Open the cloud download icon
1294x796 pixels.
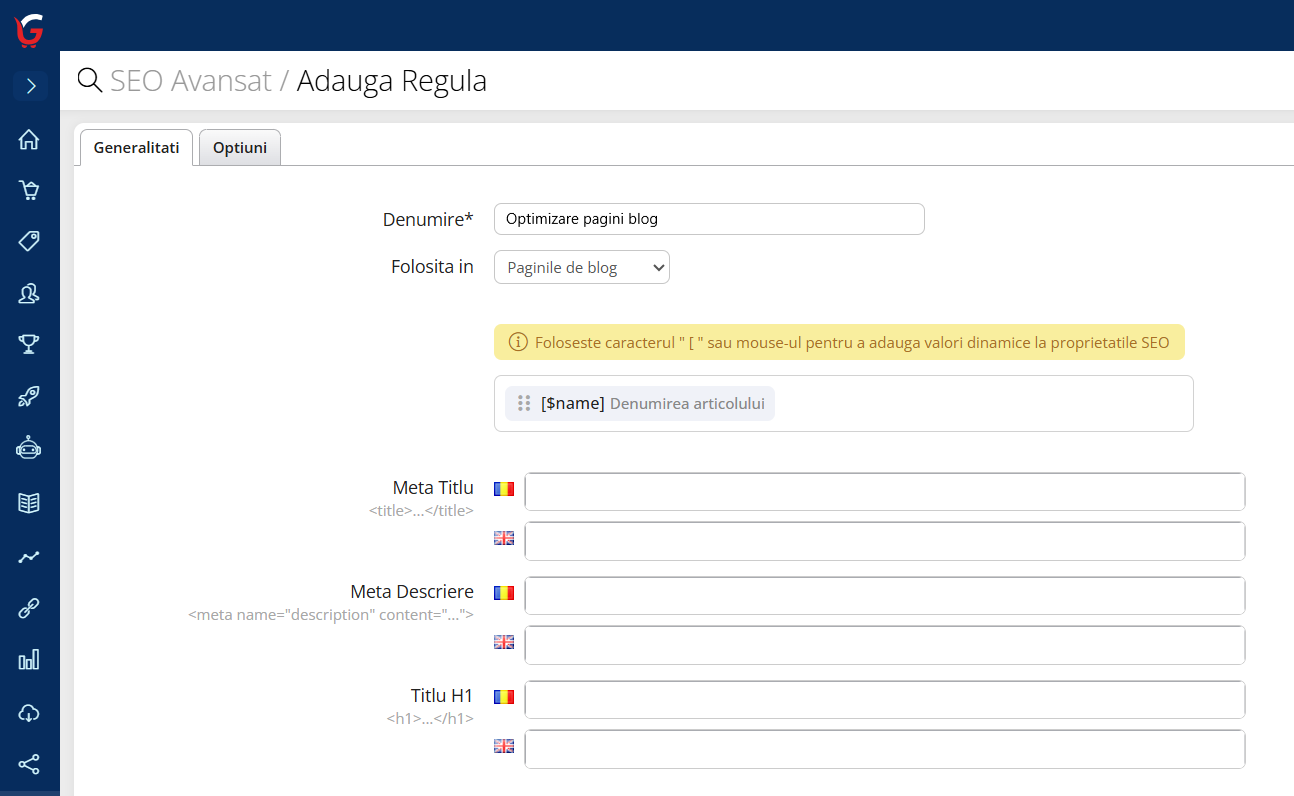[x=29, y=713]
